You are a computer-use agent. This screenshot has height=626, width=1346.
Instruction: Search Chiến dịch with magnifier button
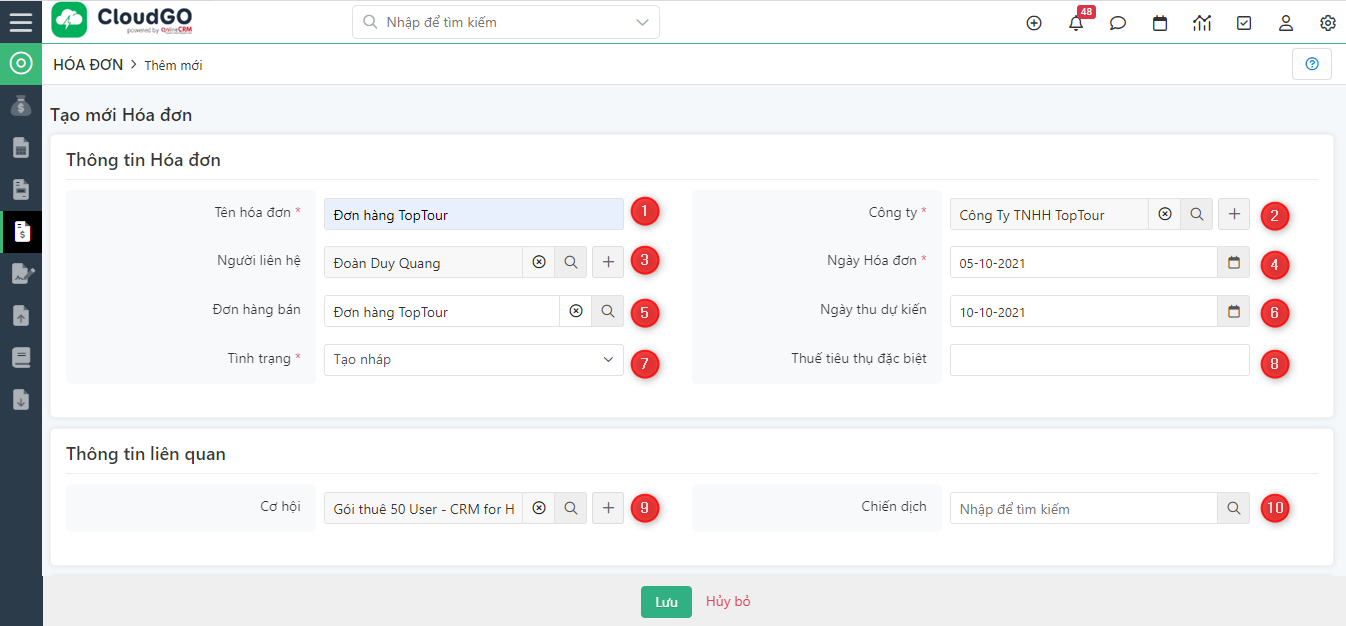coord(1234,508)
